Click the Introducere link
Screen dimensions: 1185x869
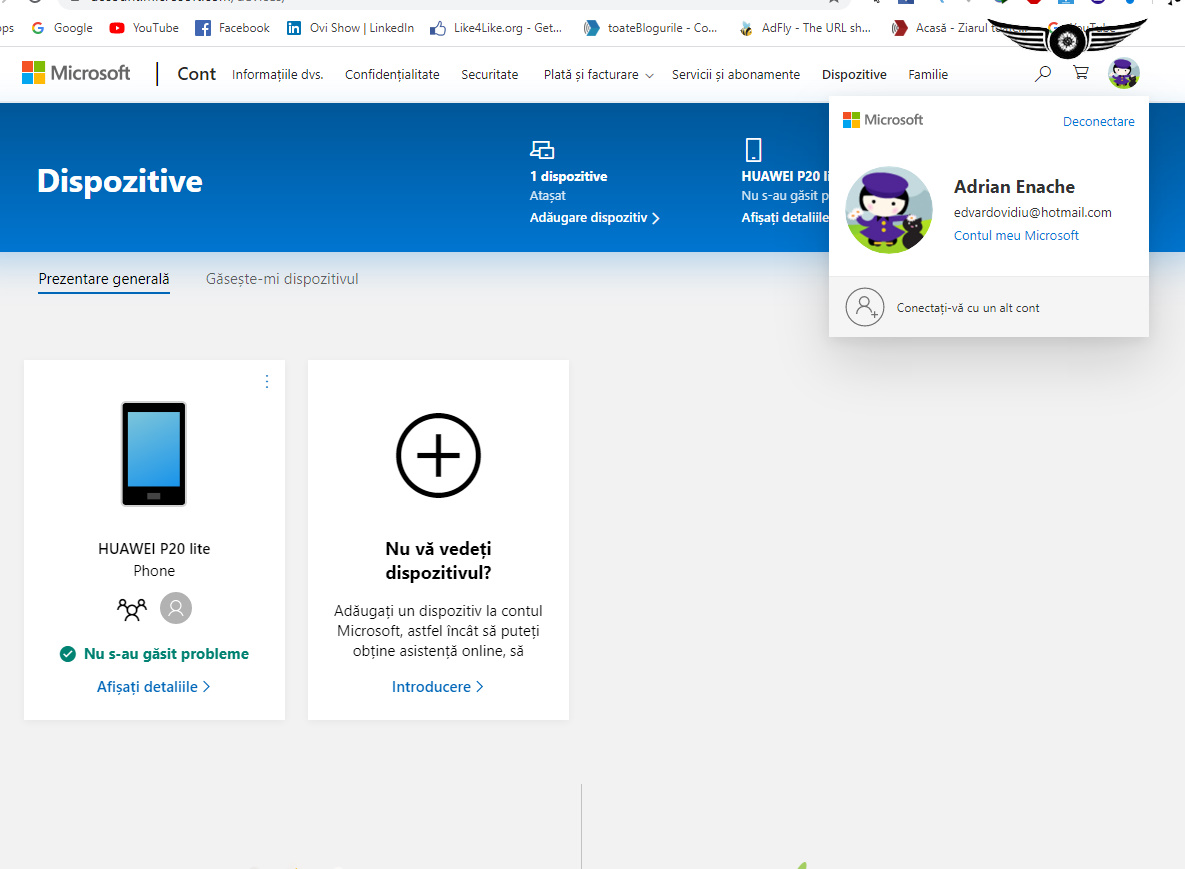click(x=438, y=687)
